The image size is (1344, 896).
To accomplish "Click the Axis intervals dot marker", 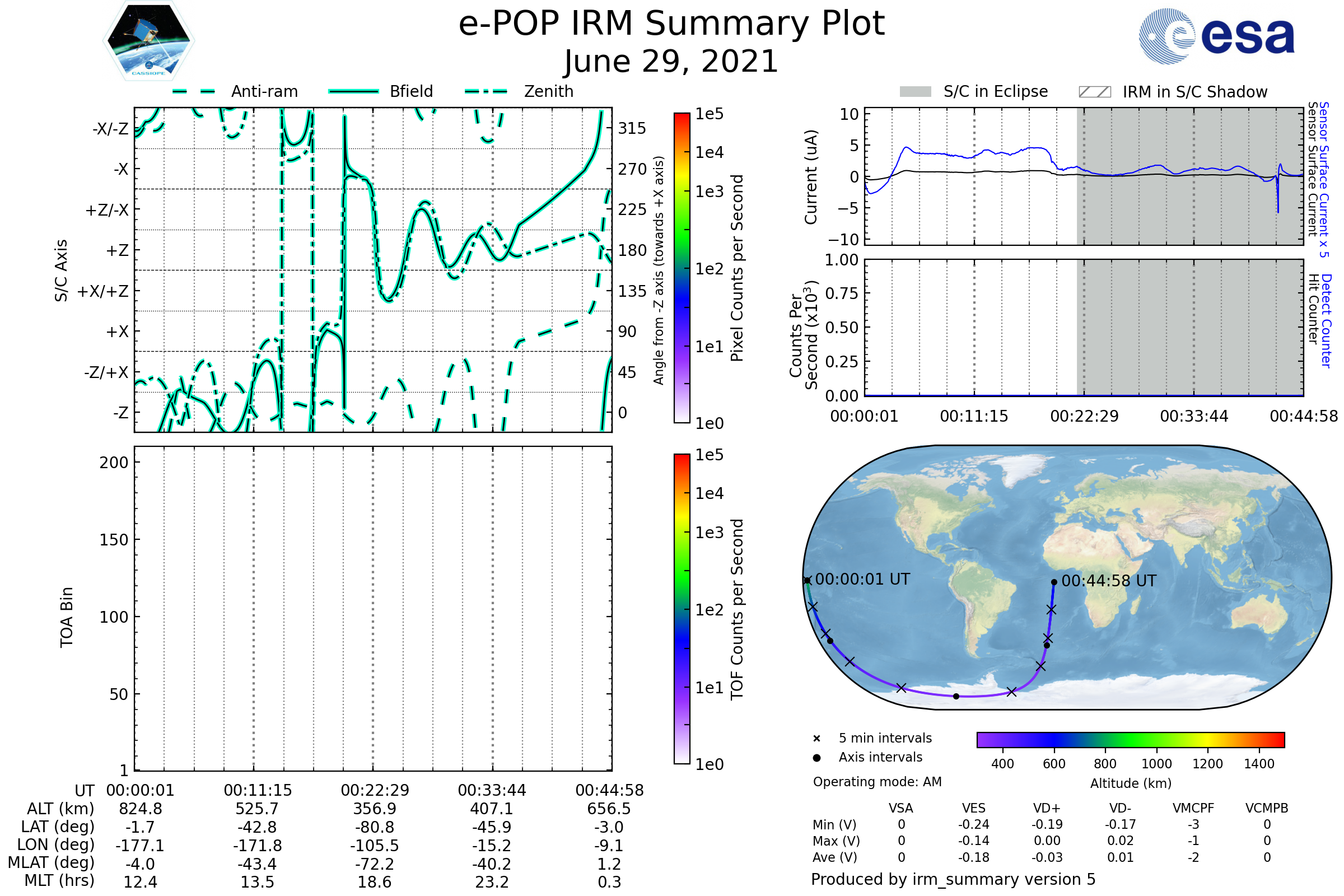I will tap(816, 758).
